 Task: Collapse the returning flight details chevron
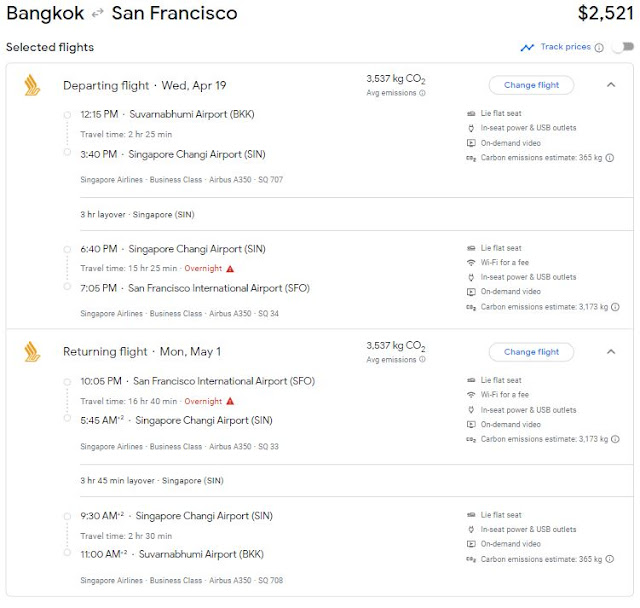[611, 352]
